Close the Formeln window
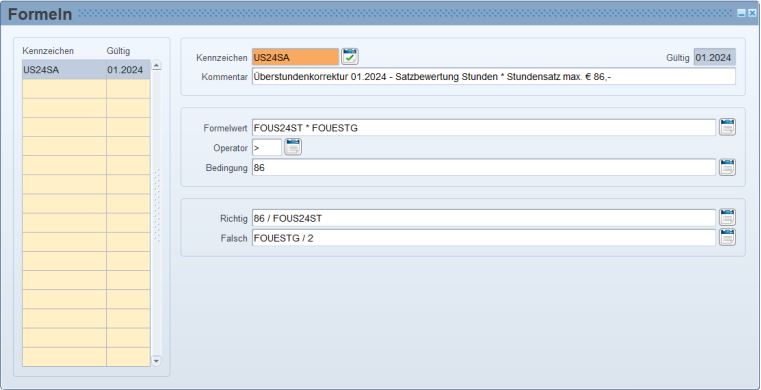Viewport: 761px width, 390px height. coord(752,14)
